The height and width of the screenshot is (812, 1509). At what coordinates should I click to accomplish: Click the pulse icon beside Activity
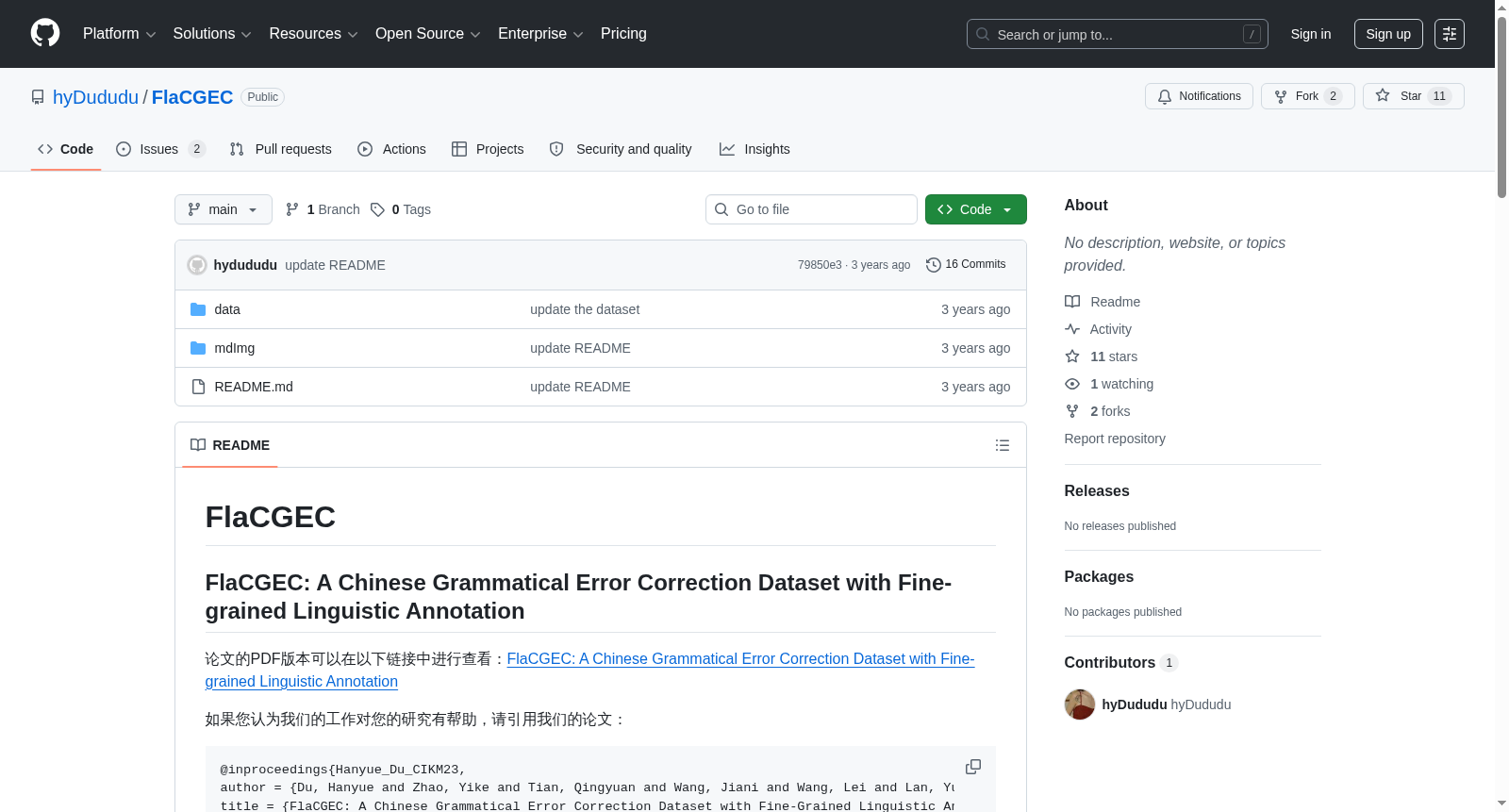coord(1072,329)
